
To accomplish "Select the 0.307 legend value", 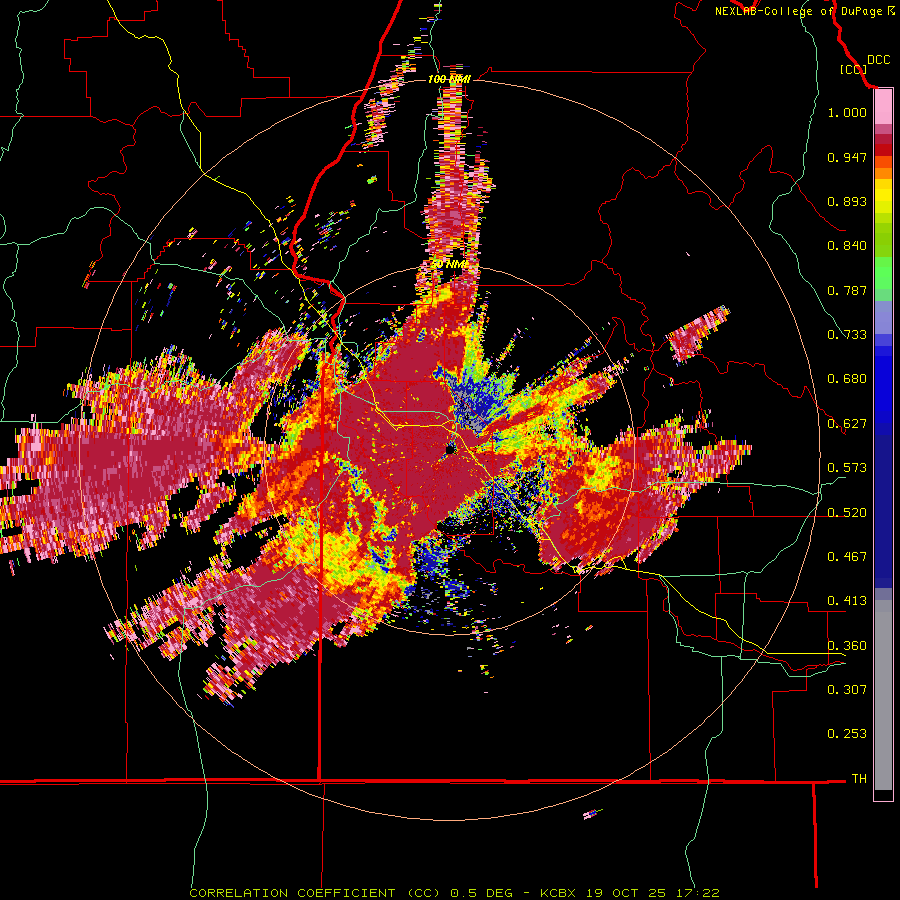I will click(847, 690).
